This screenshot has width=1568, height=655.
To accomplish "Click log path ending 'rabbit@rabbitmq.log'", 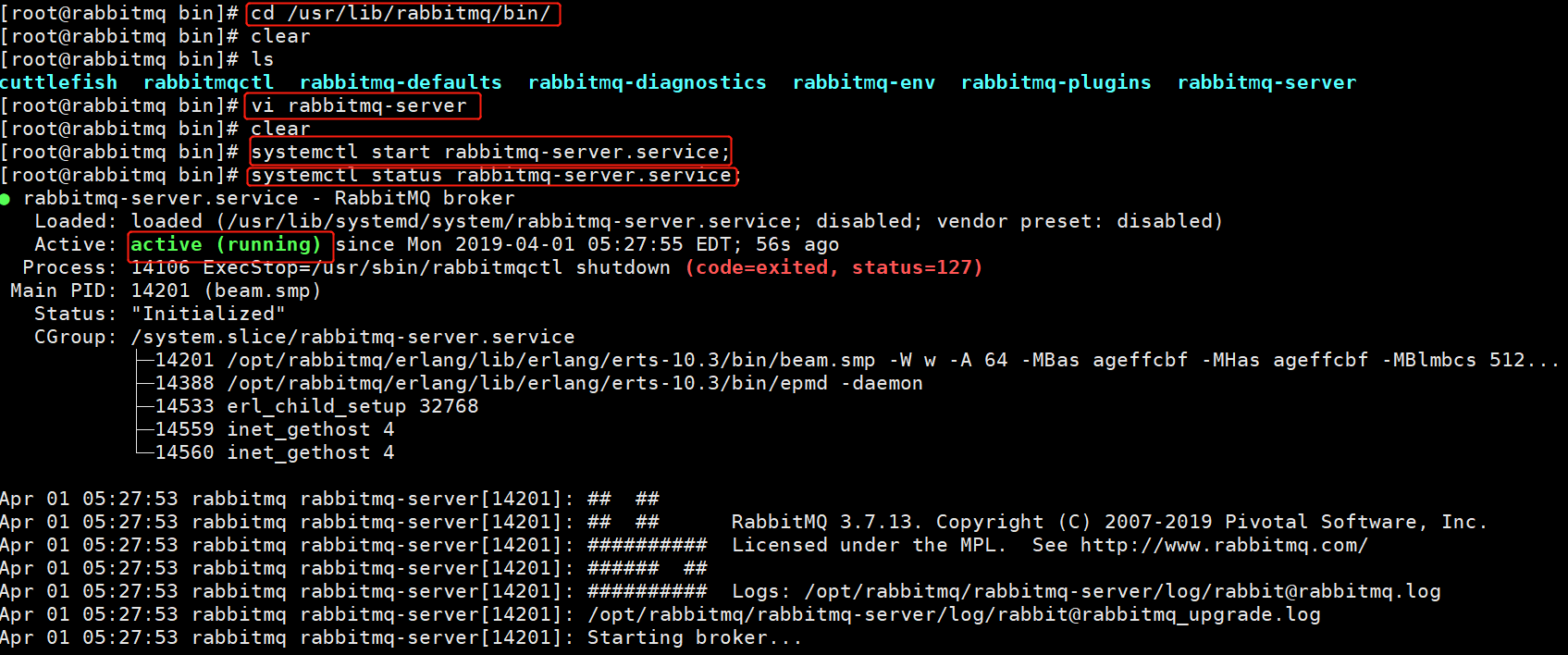I will [1122, 591].
